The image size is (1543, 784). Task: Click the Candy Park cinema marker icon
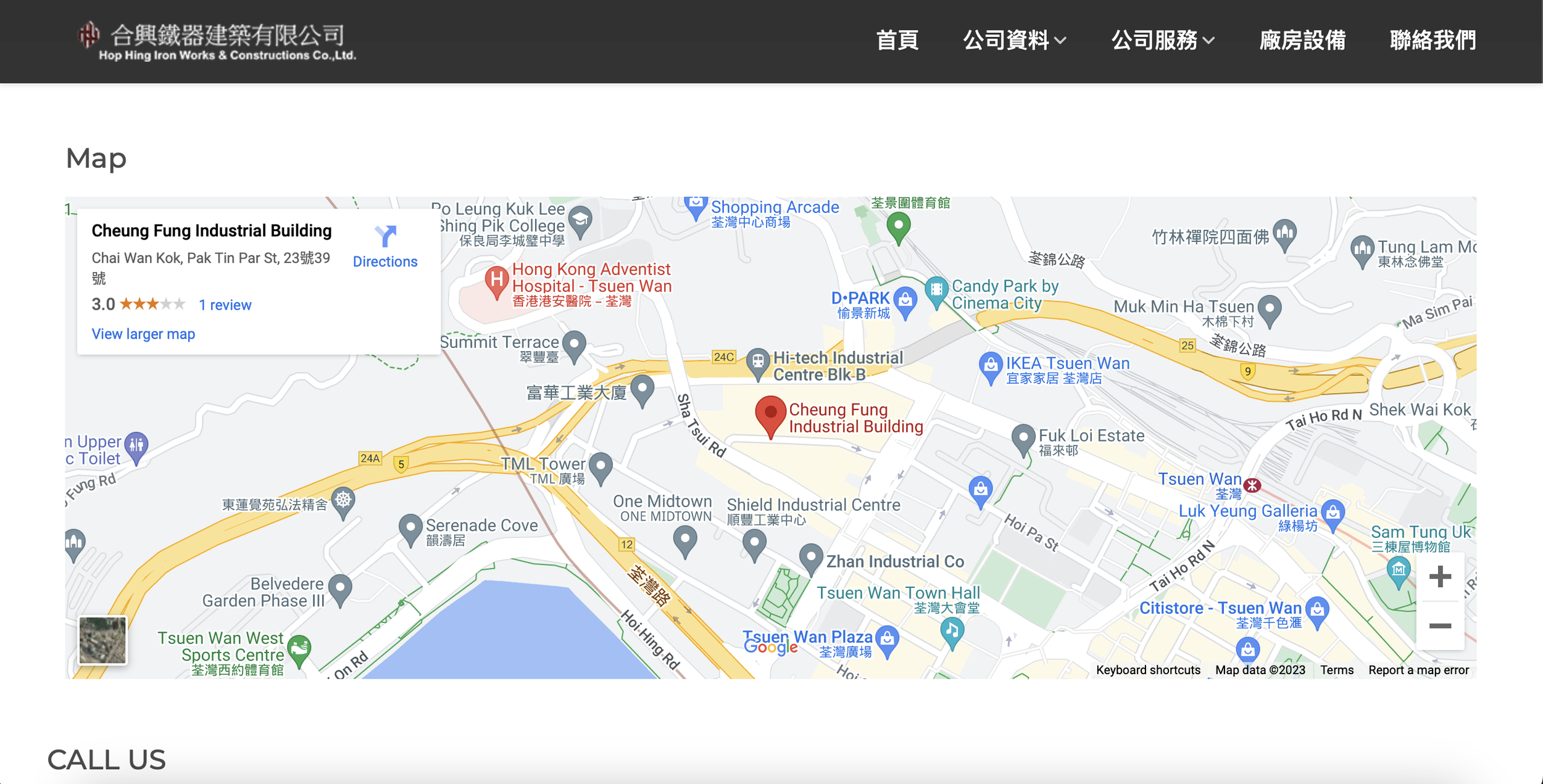click(936, 290)
